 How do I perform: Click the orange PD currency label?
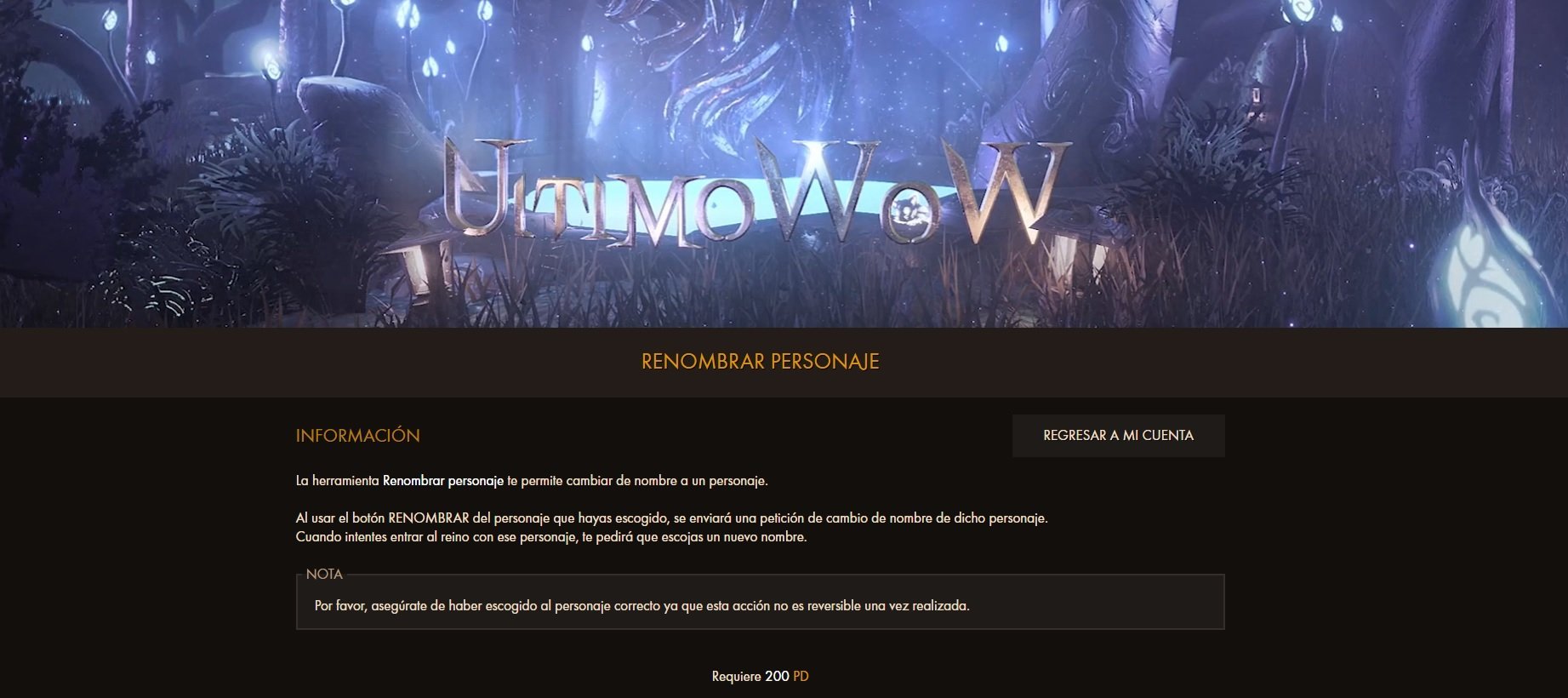801,677
